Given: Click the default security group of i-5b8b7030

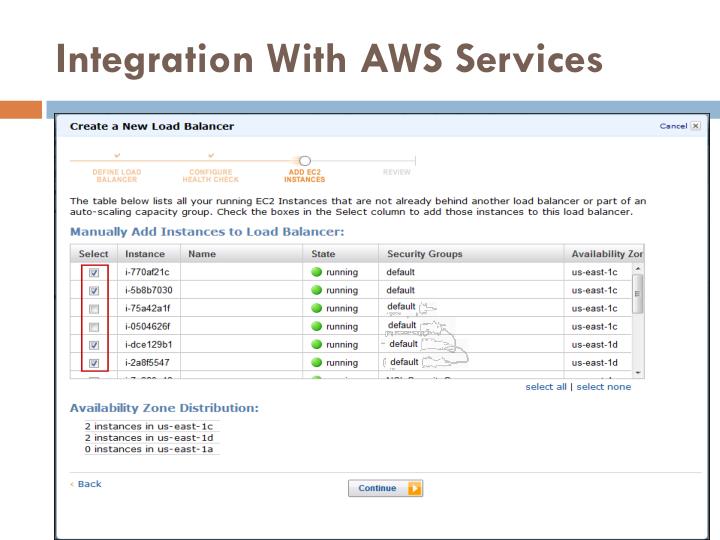Looking at the screenshot, I should coord(400,290).
